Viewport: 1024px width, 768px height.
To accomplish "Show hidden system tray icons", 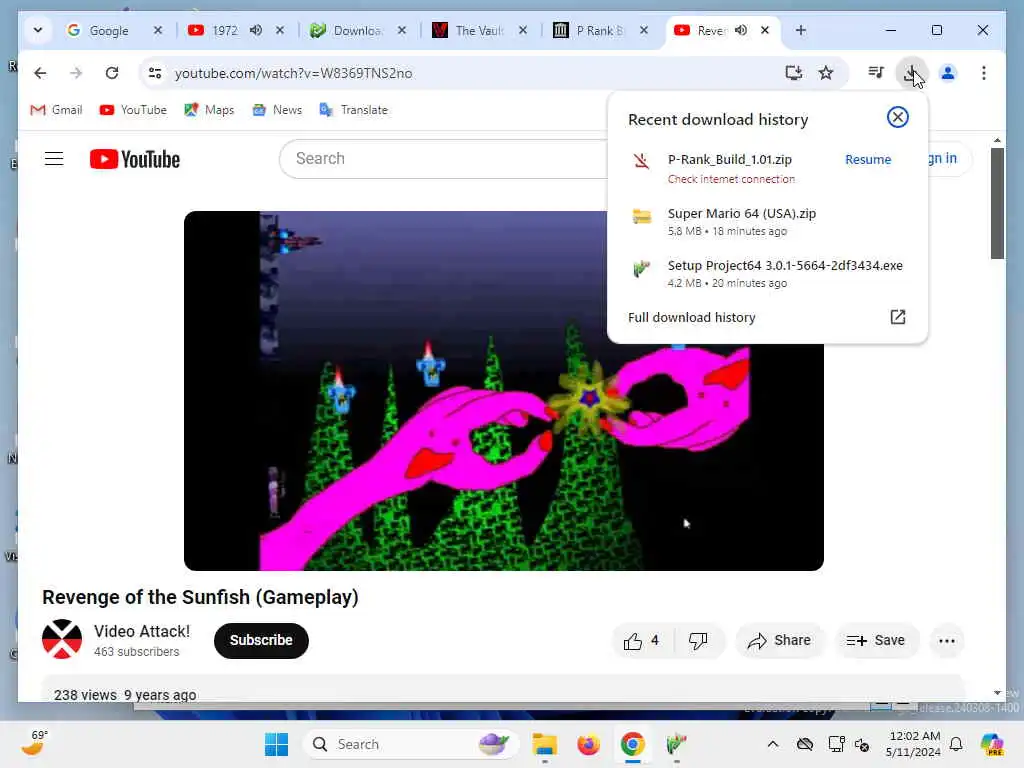I will [773, 744].
